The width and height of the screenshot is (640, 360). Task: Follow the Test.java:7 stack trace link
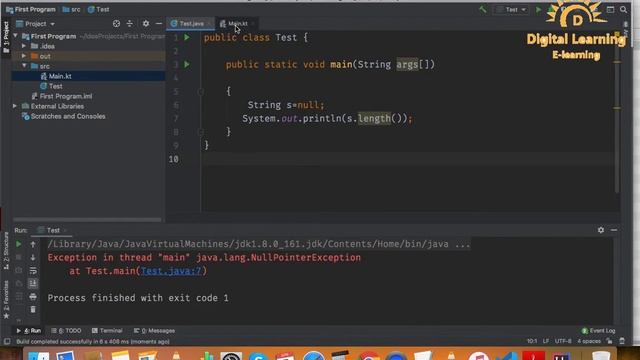pos(171,271)
